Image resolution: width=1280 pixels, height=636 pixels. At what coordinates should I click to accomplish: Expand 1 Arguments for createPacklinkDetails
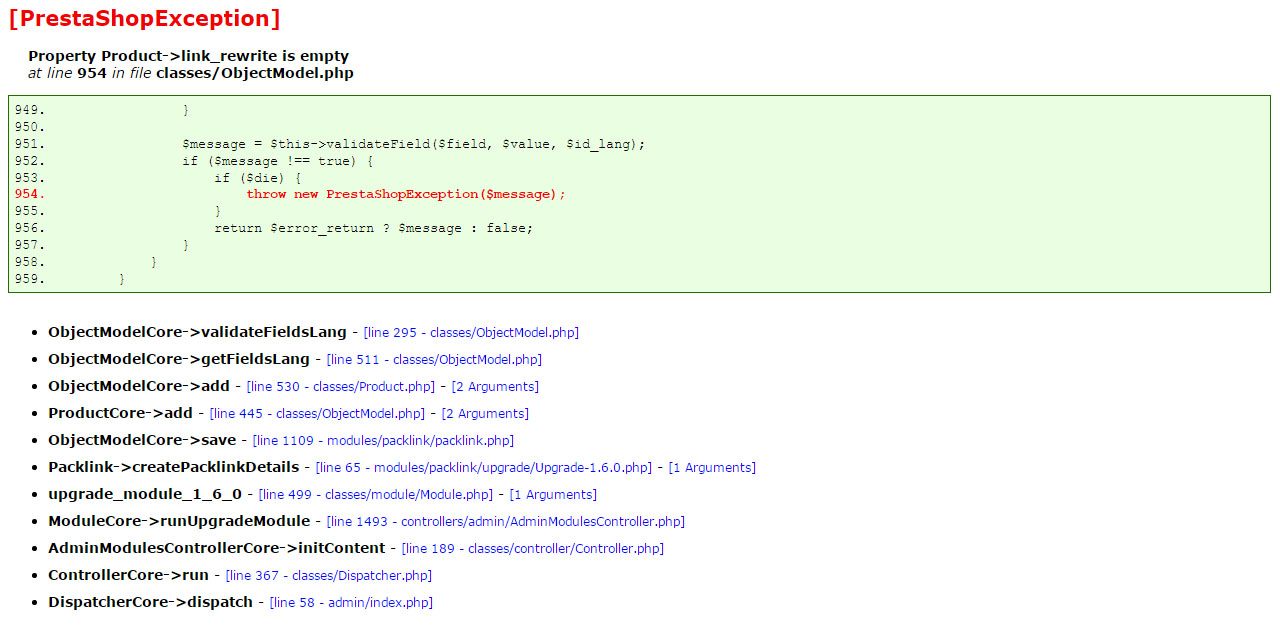(712, 467)
